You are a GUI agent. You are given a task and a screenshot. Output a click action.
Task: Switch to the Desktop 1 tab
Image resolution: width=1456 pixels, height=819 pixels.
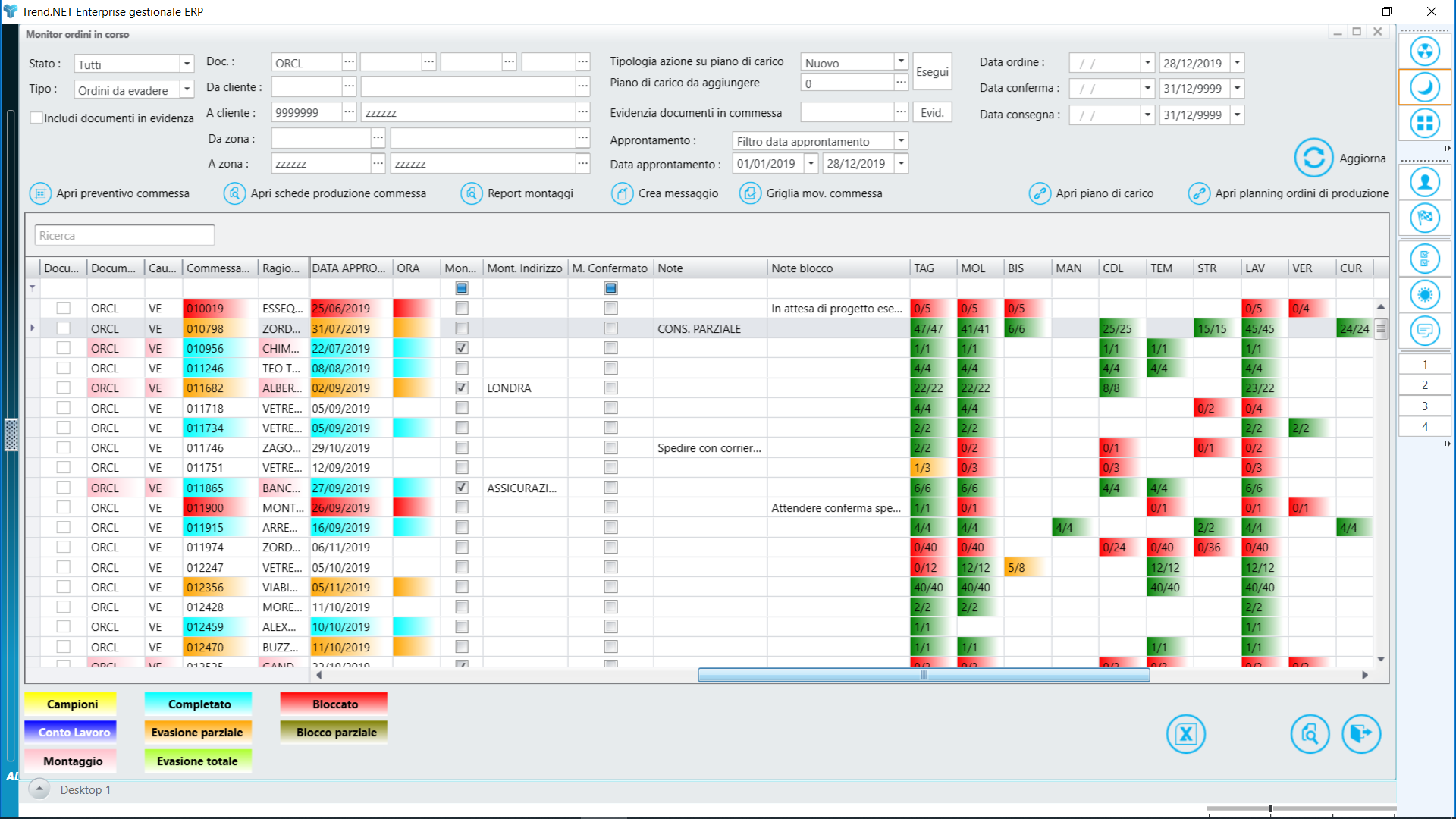pyautogui.click(x=85, y=789)
